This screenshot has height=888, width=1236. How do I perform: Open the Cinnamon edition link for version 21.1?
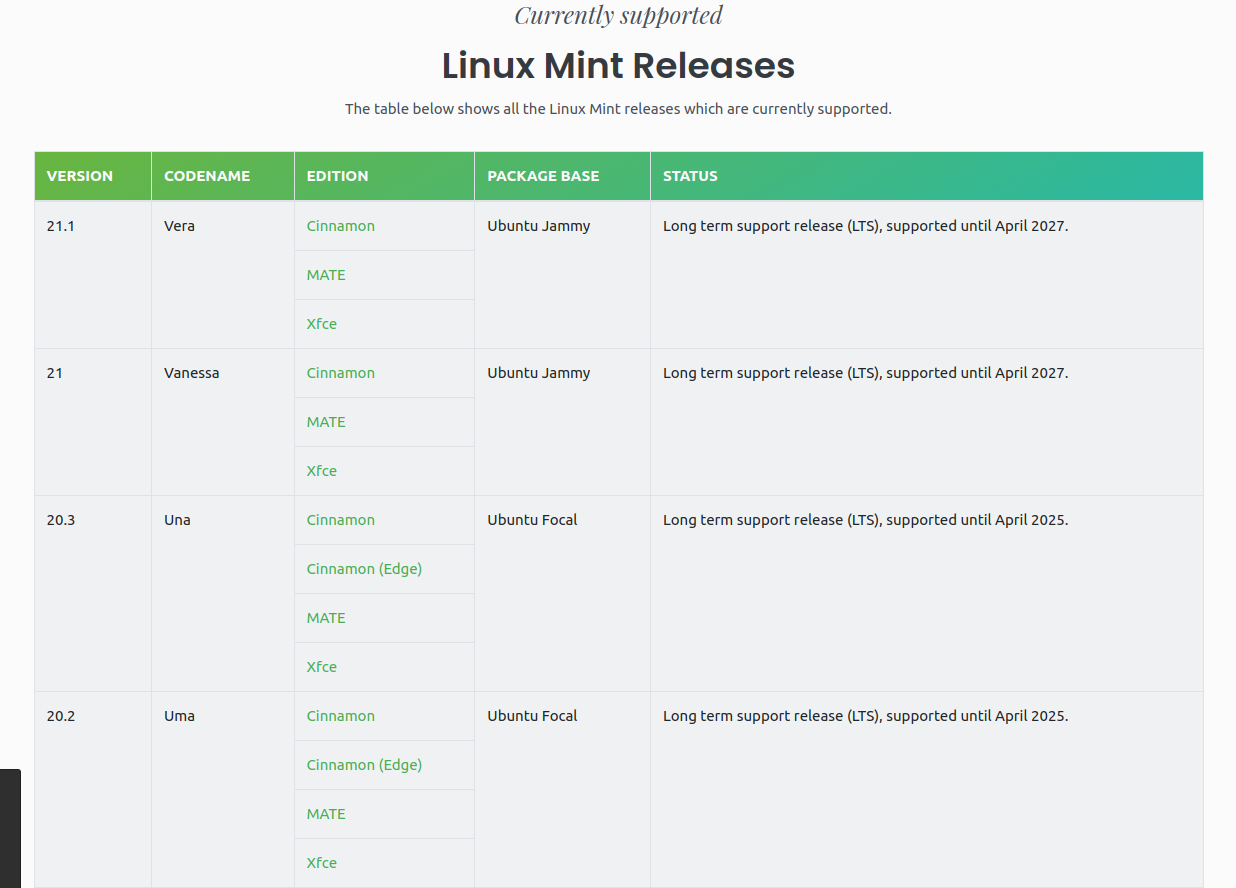340,226
